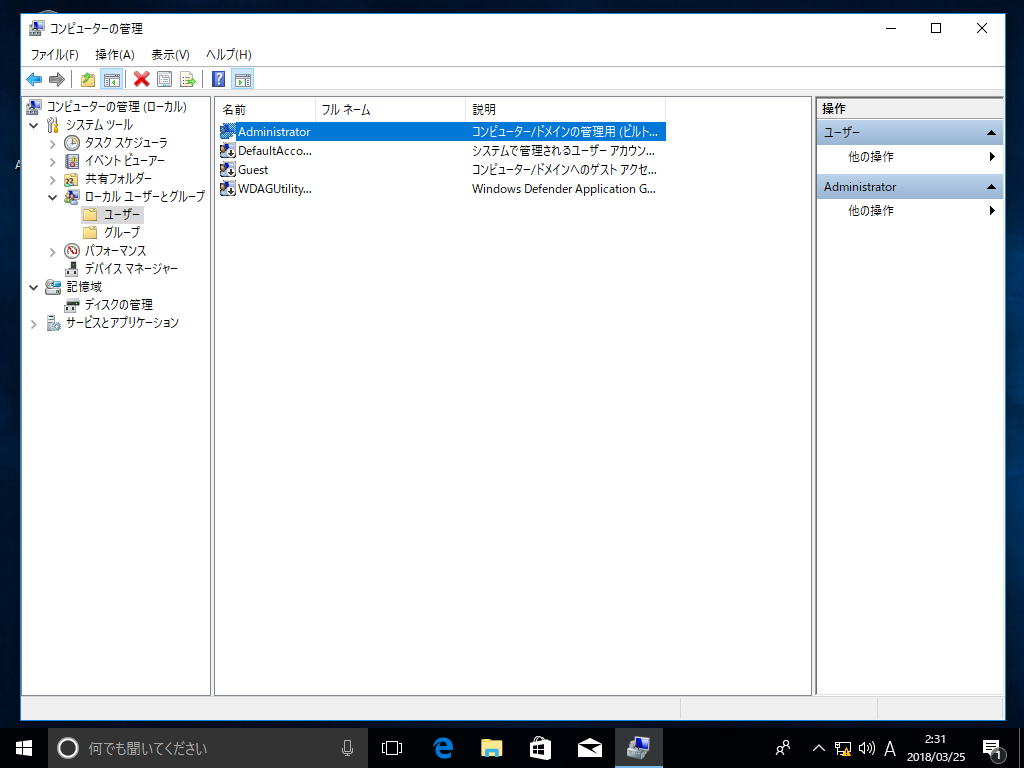Collapse the ユーザー section in actions pane
1024x768 pixels.
(x=991, y=133)
